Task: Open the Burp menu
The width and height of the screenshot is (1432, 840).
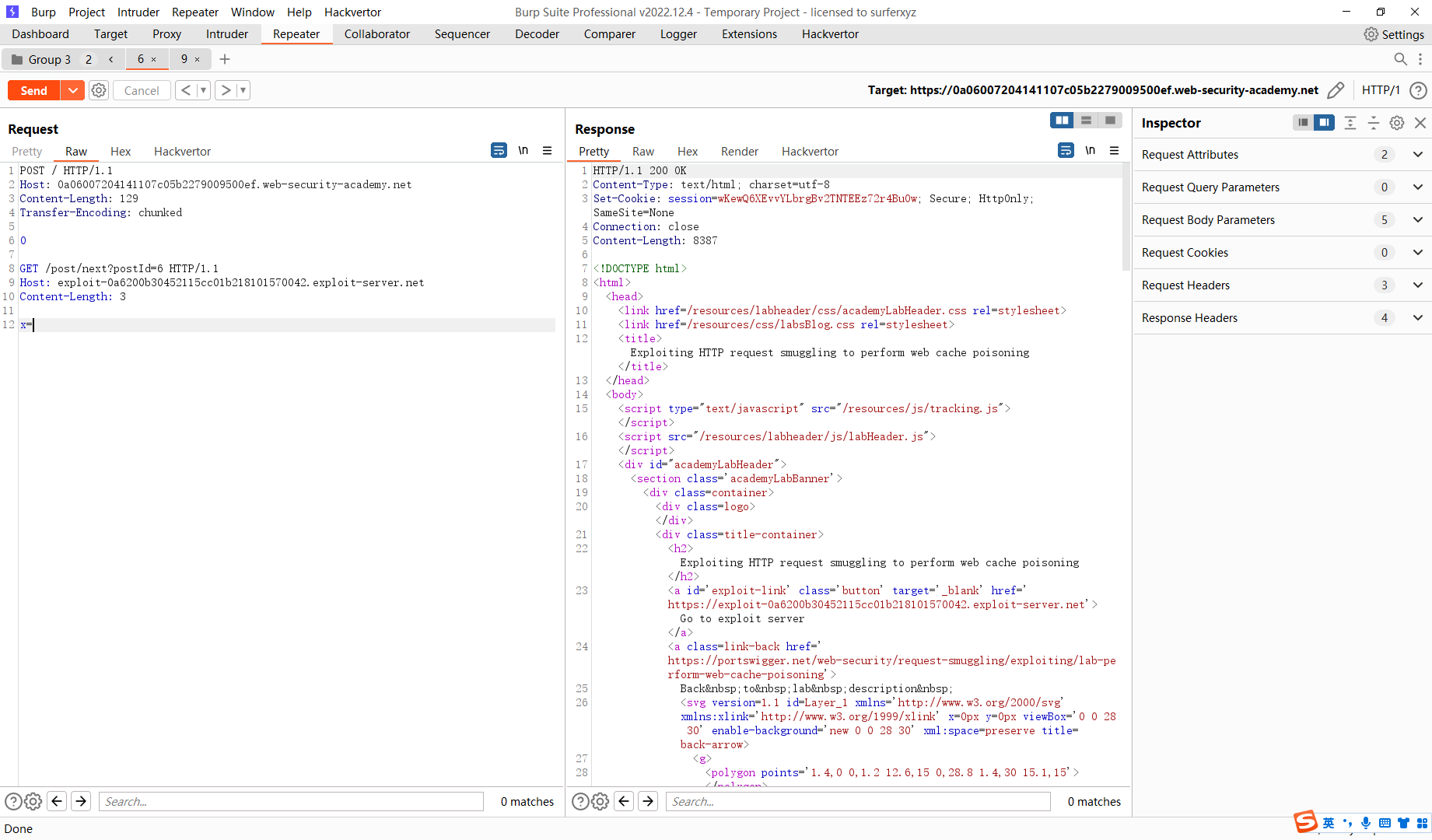Action: click(x=44, y=12)
